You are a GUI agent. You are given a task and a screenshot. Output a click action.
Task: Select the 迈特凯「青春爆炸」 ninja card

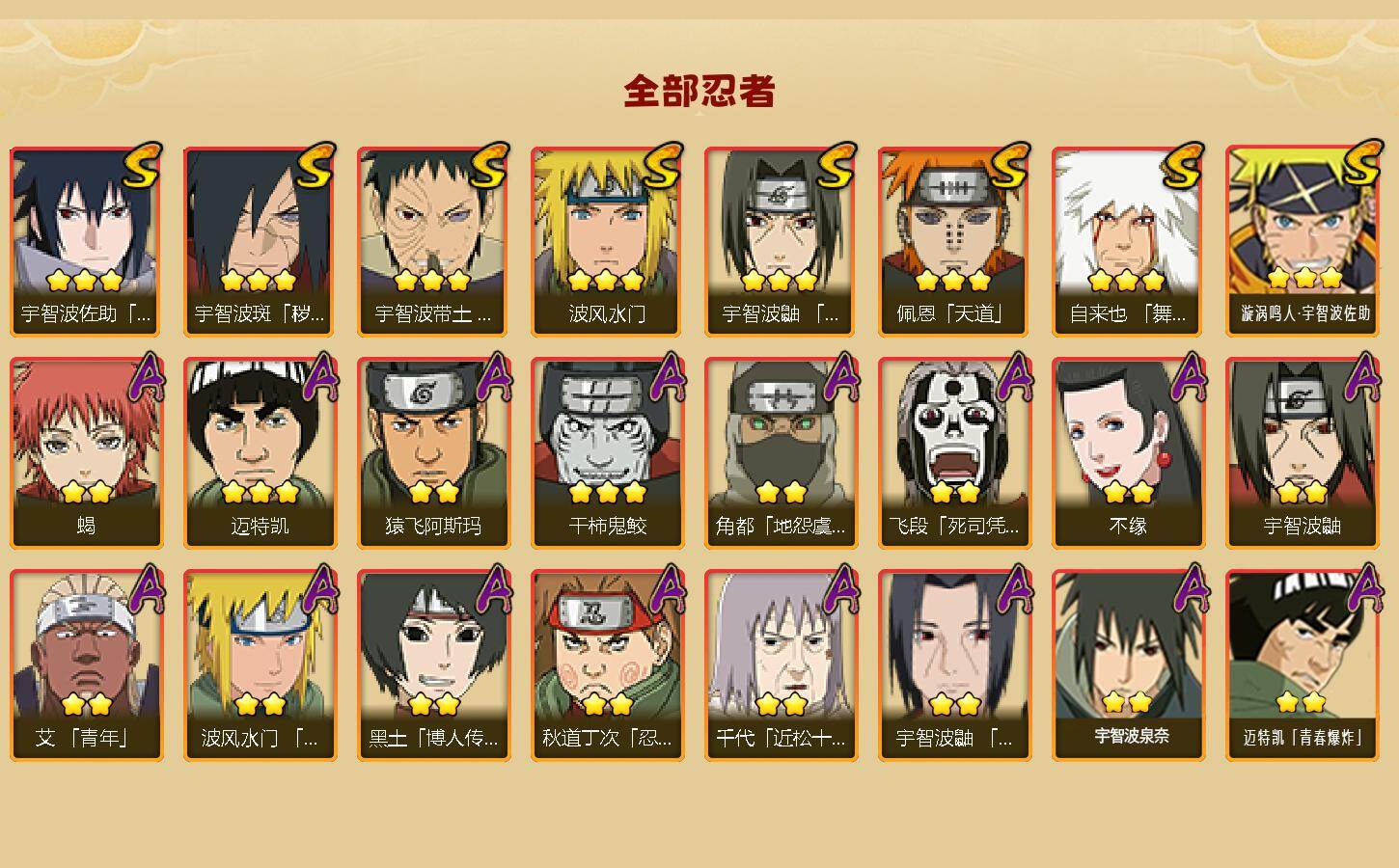pos(1302,665)
